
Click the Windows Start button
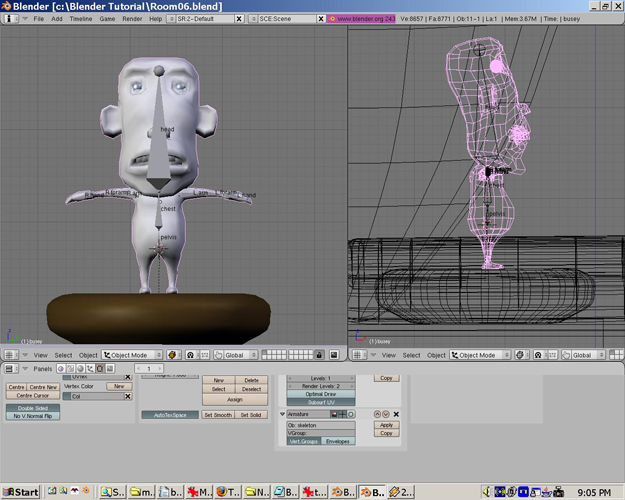(21, 492)
